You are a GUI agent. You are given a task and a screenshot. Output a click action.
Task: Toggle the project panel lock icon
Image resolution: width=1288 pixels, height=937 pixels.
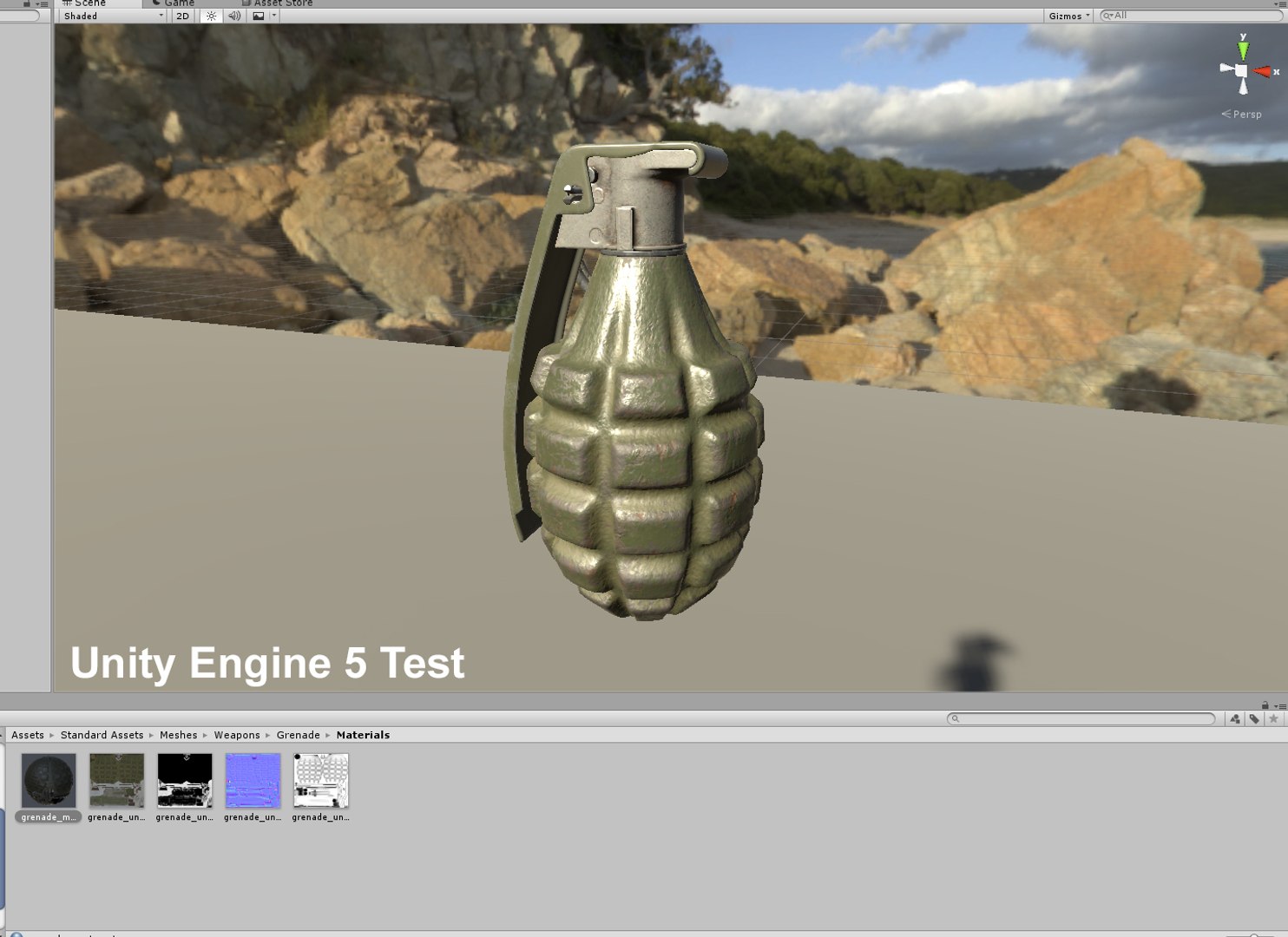tap(1265, 705)
